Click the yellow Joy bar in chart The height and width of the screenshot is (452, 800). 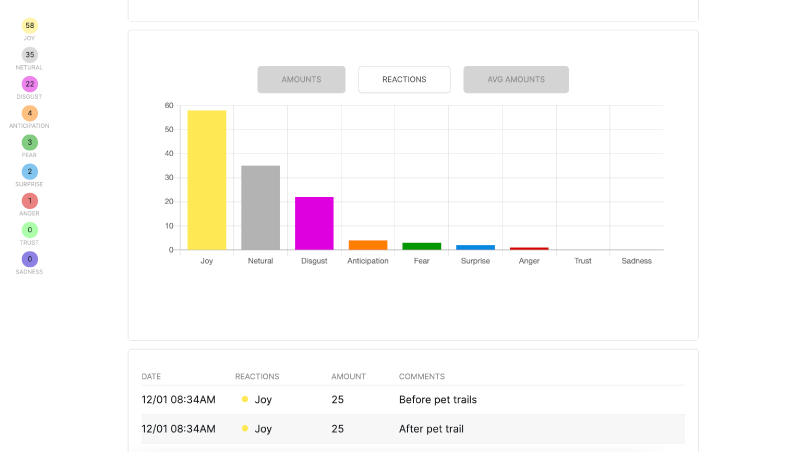[x=207, y=180]
